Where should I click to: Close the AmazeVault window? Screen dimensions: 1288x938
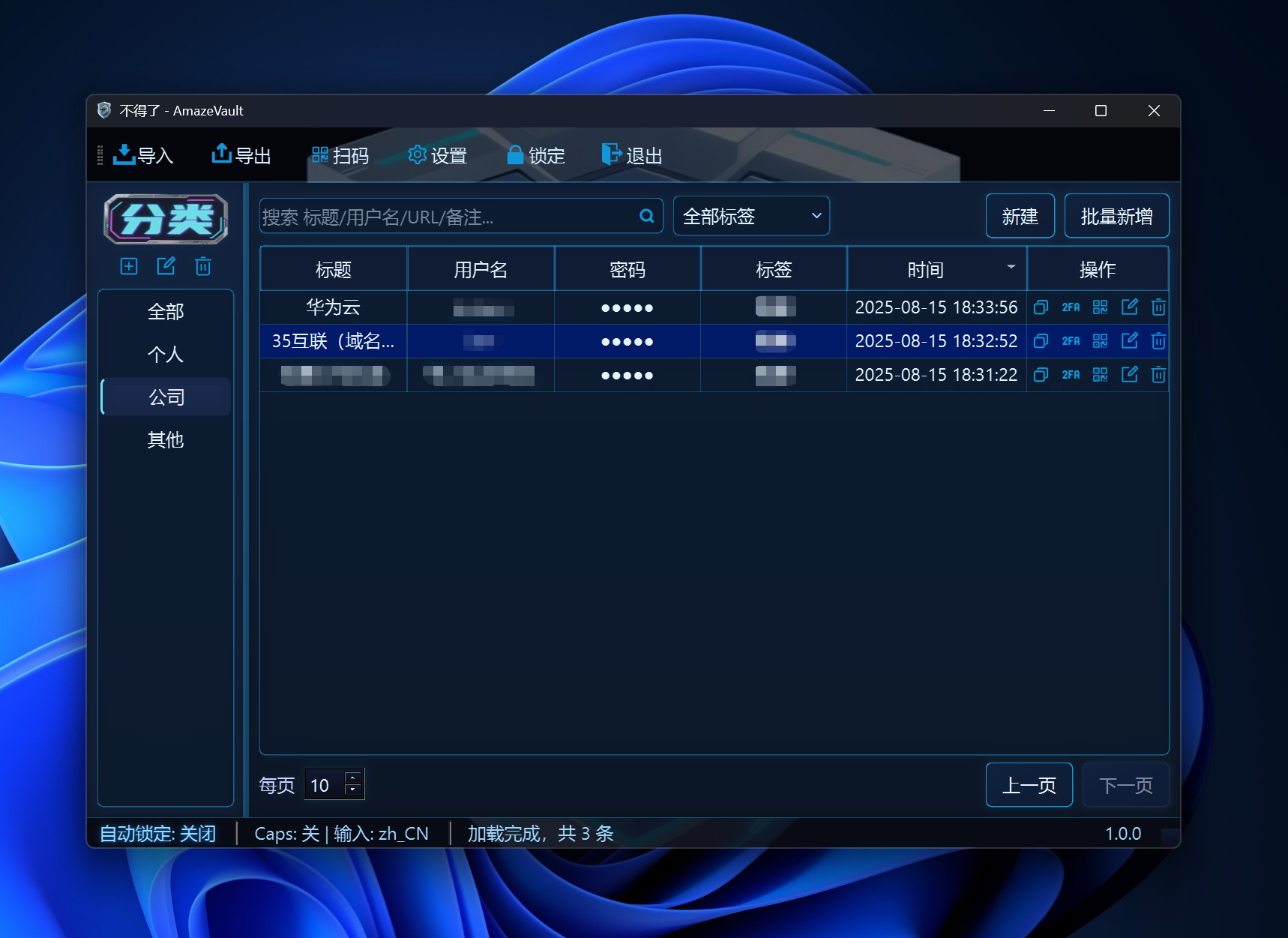pos(1154,111)
